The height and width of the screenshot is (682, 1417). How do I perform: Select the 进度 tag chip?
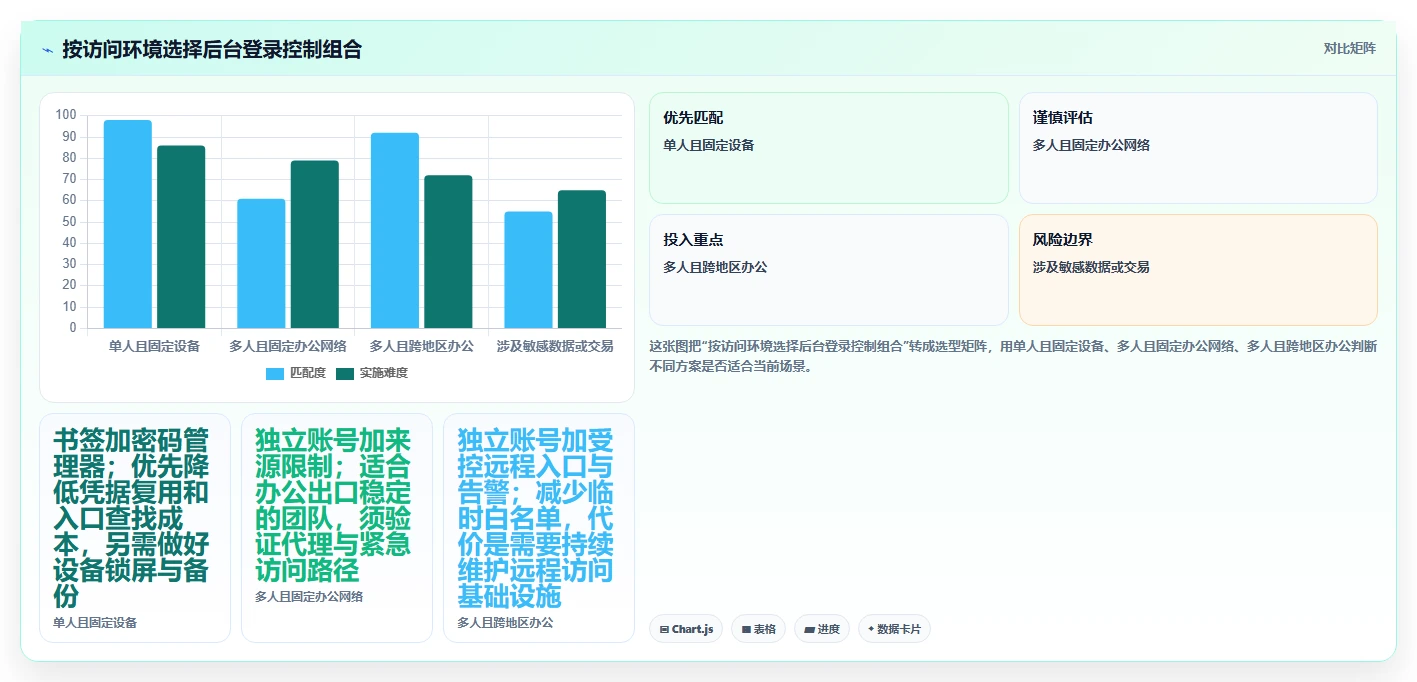pyautogui.click(x=822, y=629)
